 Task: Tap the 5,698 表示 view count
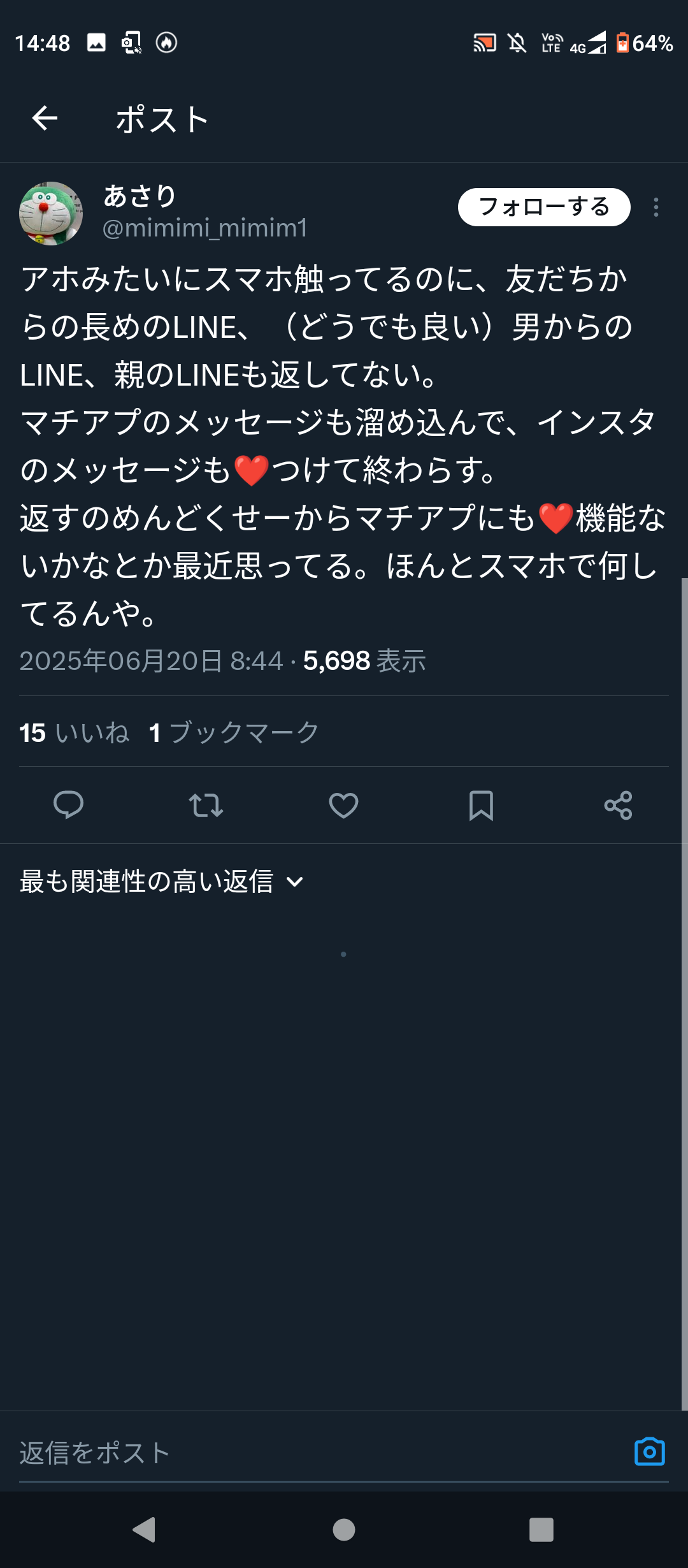(x=364, y=661)
